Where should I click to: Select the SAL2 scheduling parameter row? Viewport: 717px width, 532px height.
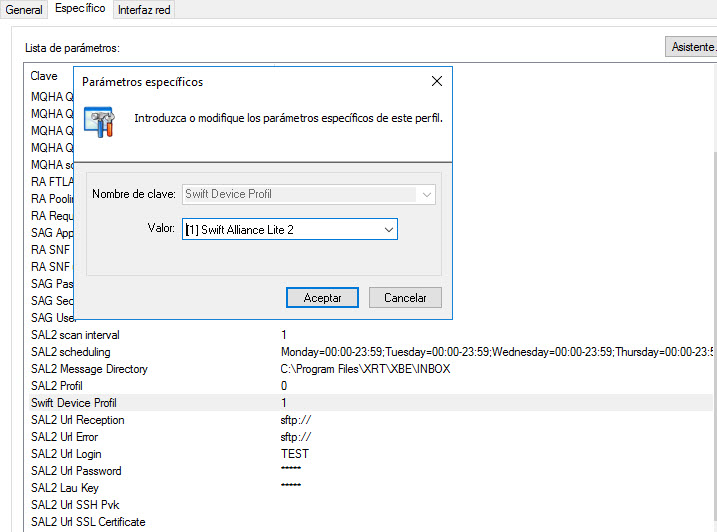[x=71, y=352]
